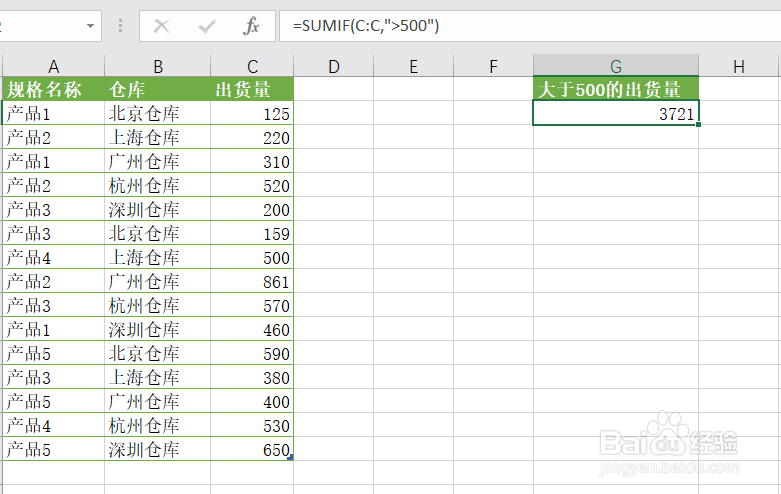Screen dimensions: 781x494
Task: Click the Insert Function fx icon
Action: coord(252,26)
